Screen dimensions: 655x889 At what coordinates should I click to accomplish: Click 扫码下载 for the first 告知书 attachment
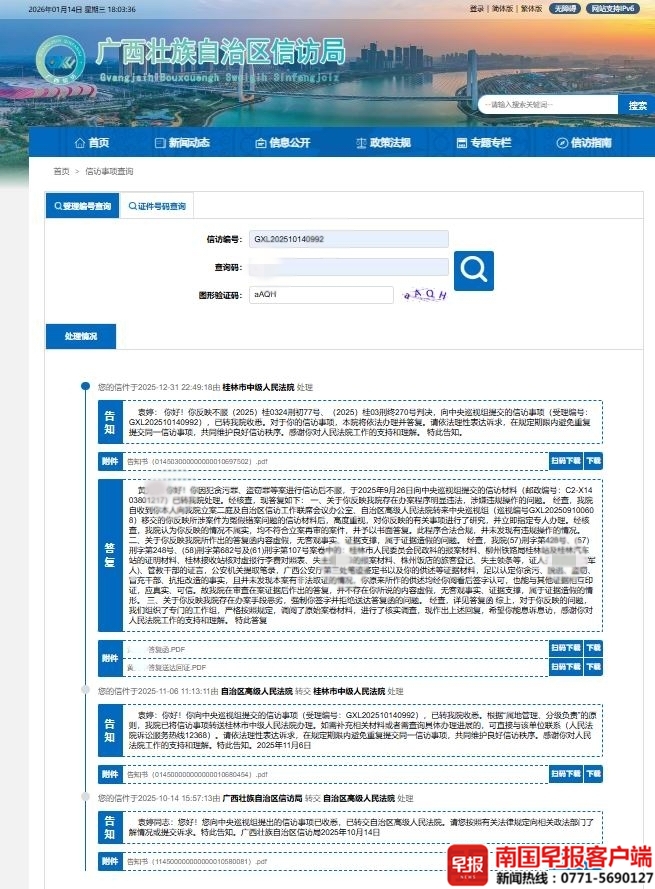(x=564, y=462)
